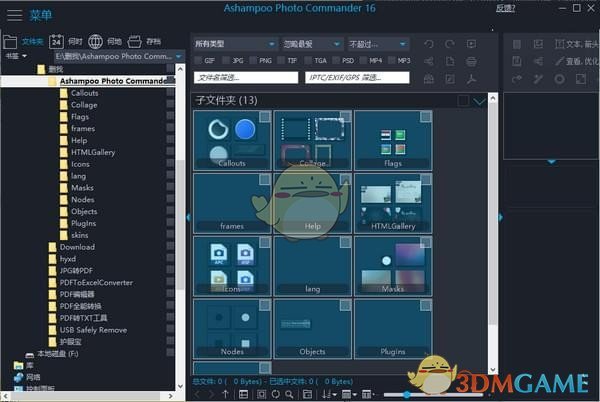This screenshot has width=600, height=402.
Task: Enable the JPG format filter checkbox
Action: (226, 60)
